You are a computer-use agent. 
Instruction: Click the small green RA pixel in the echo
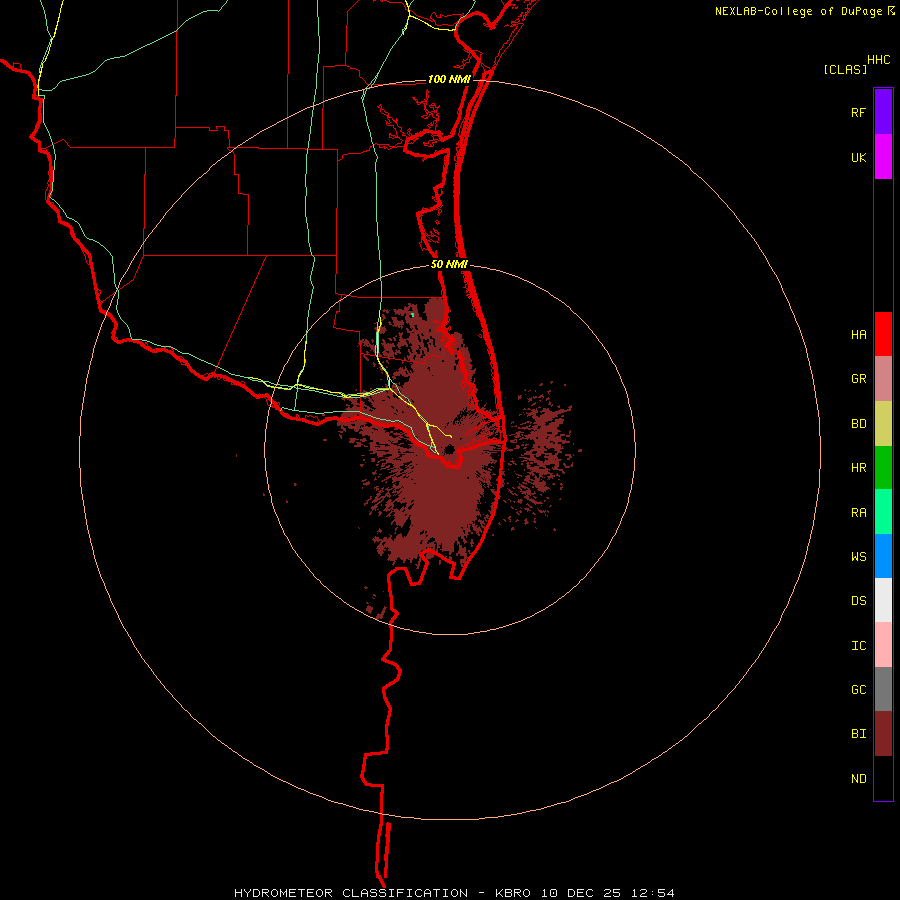[x=412, y=315]
